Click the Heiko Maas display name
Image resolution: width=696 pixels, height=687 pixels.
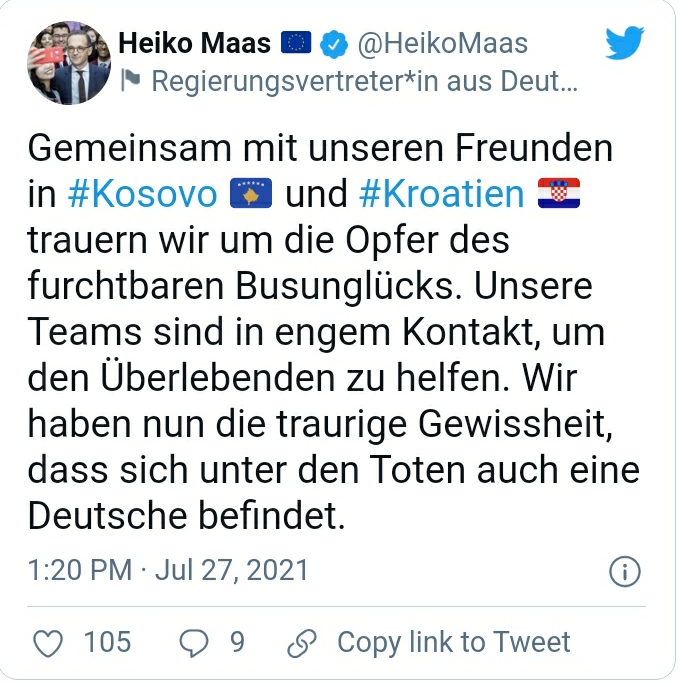tap(196, 44)
